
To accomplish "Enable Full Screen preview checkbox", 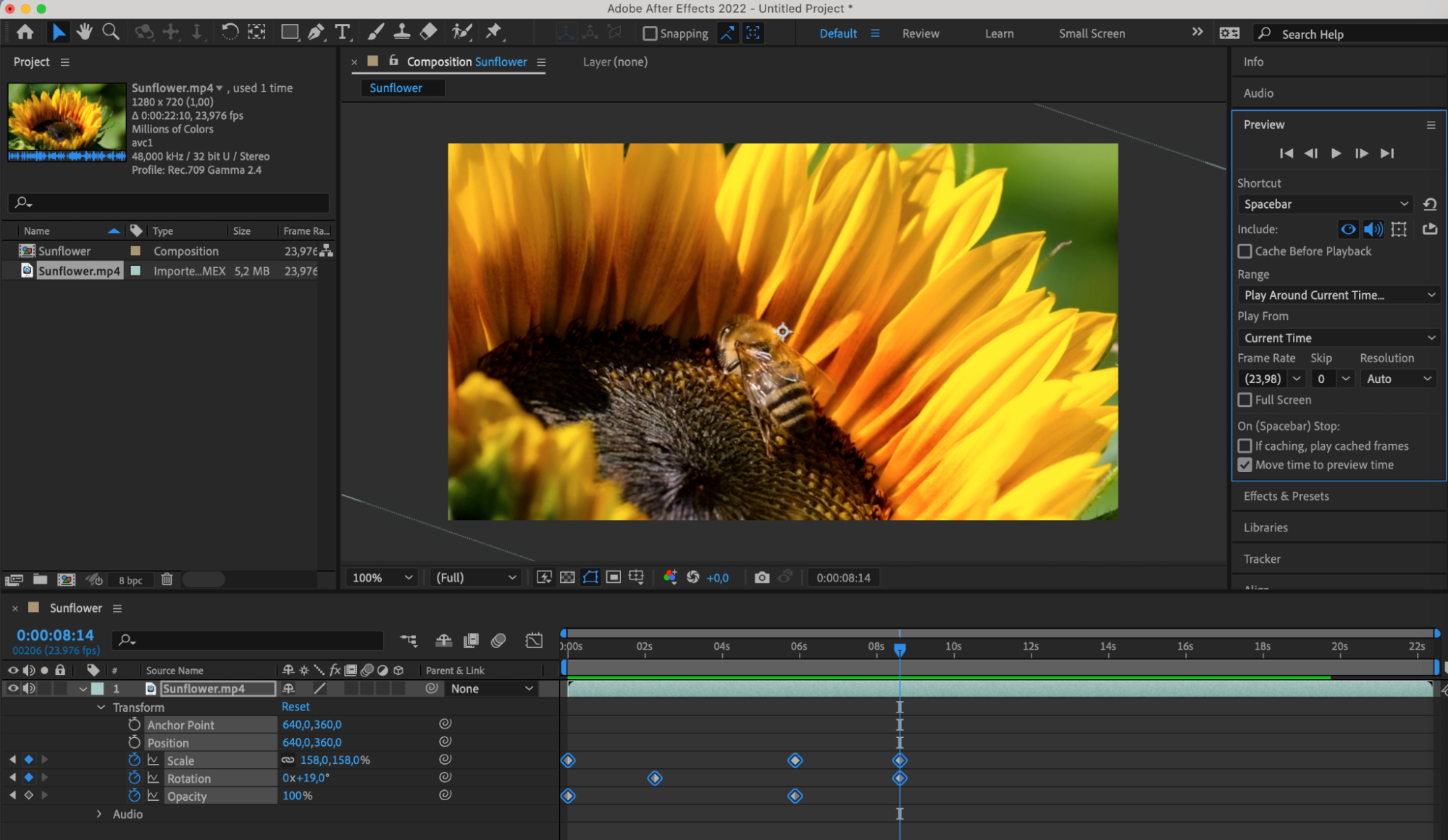I will point(1244,400).
